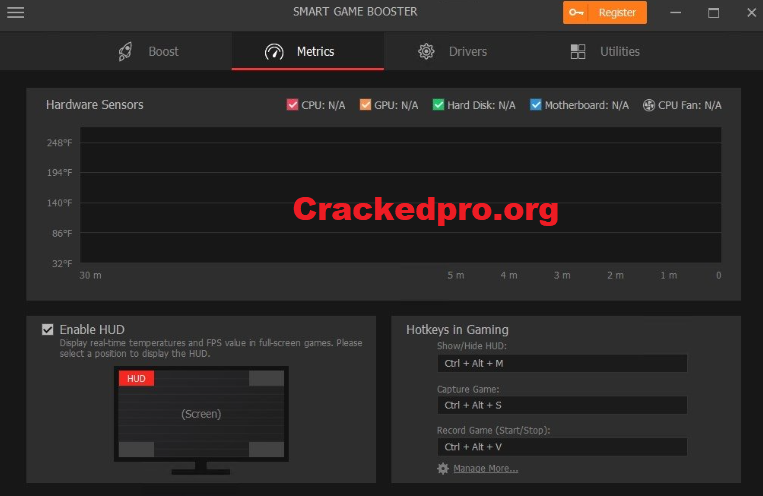
Task: Click the CPU Fan icon
Action: pos(649,105)
